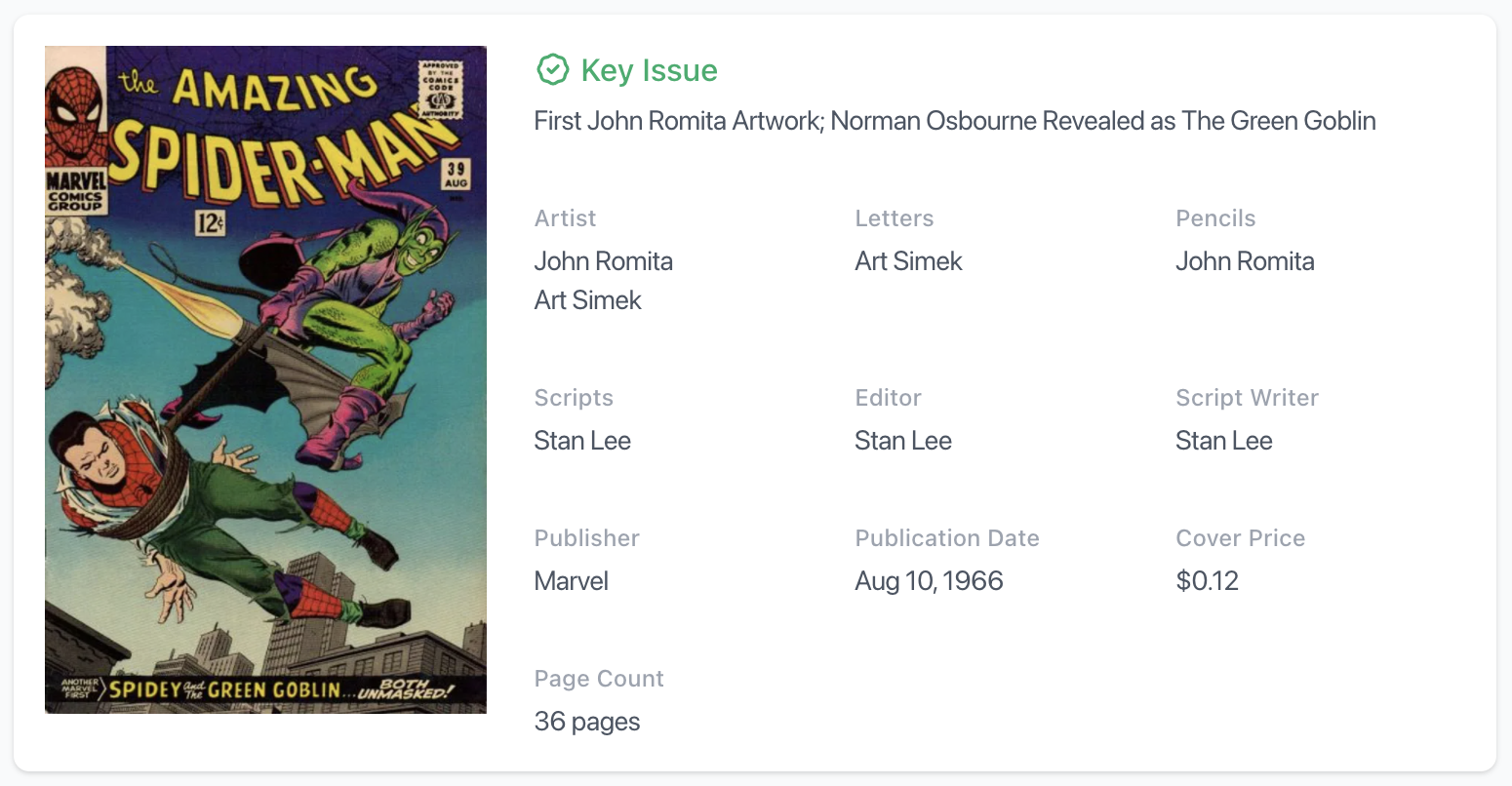
Task: Click the Artist field label
Action: pyautogui.click(x=566, y=218)
